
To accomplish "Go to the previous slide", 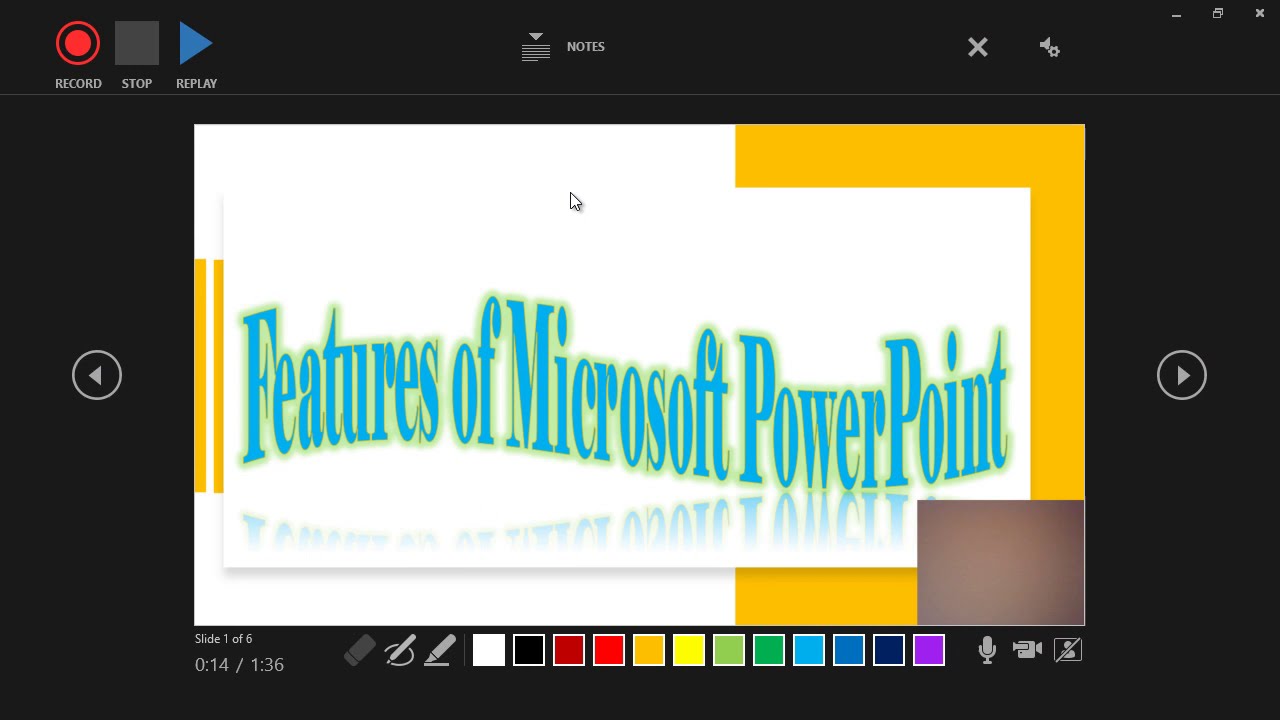I will click(x=97, y=375).
